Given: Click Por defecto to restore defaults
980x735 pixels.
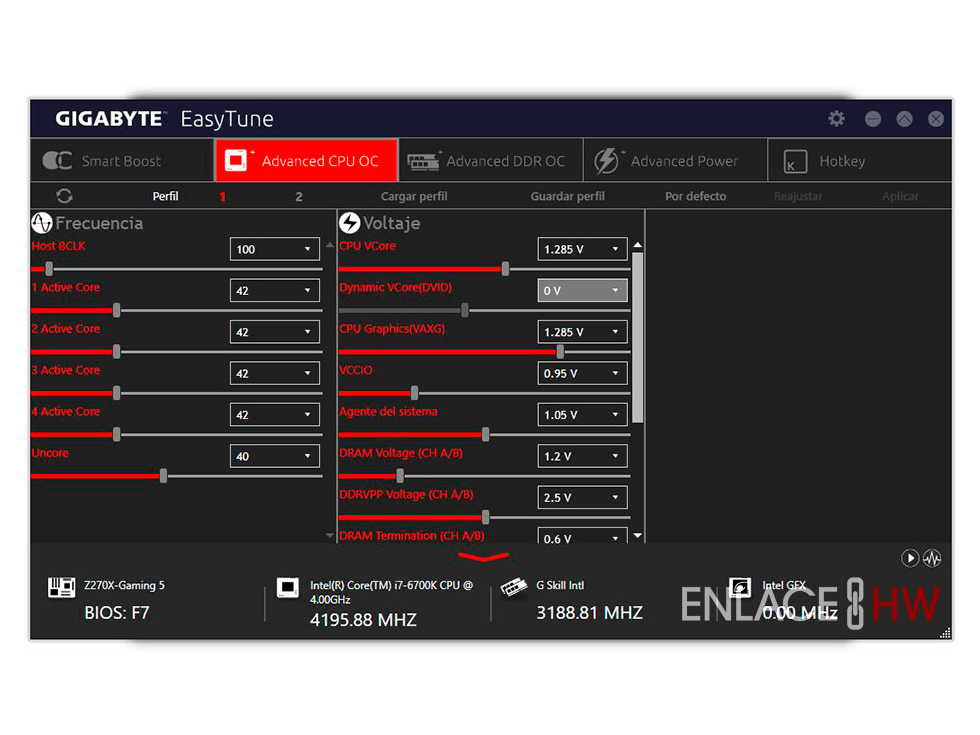Looking at the screenshot, I should coord(696,196).
